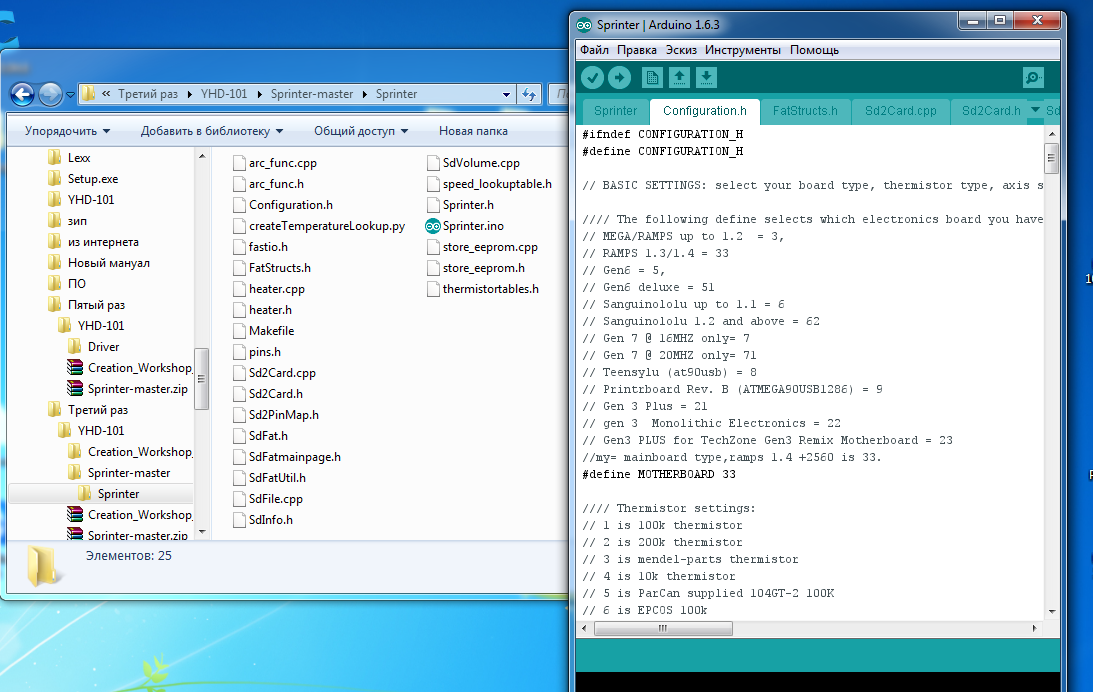The image size is (1093, 692).
Task: Click the Sprinter-master breadcrumb in address bar
Action: point(311,94)
